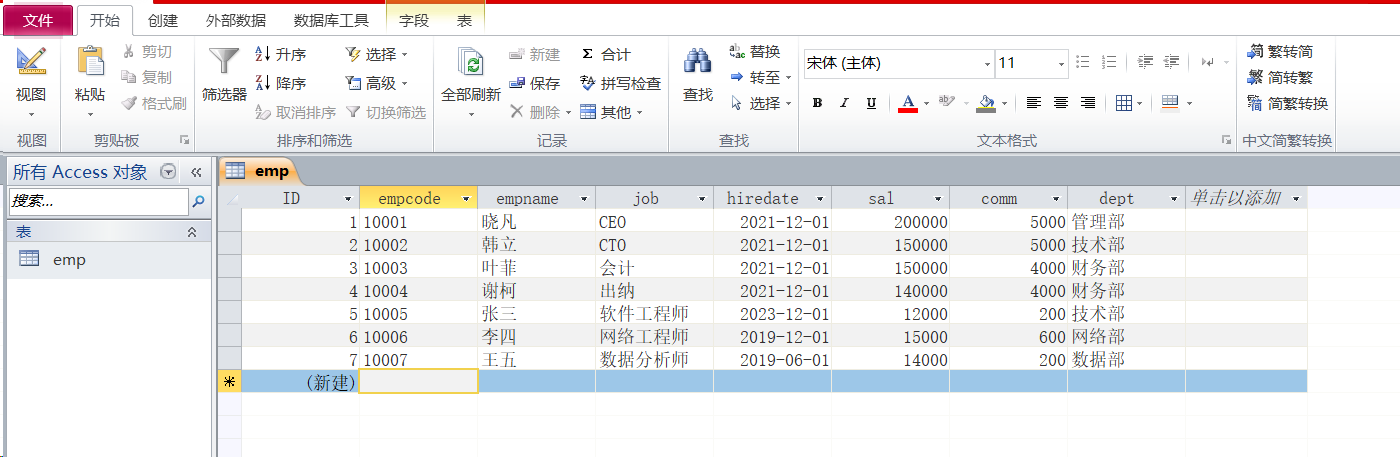Convert traditional to simplified 繁转简

coord(1280,51)
